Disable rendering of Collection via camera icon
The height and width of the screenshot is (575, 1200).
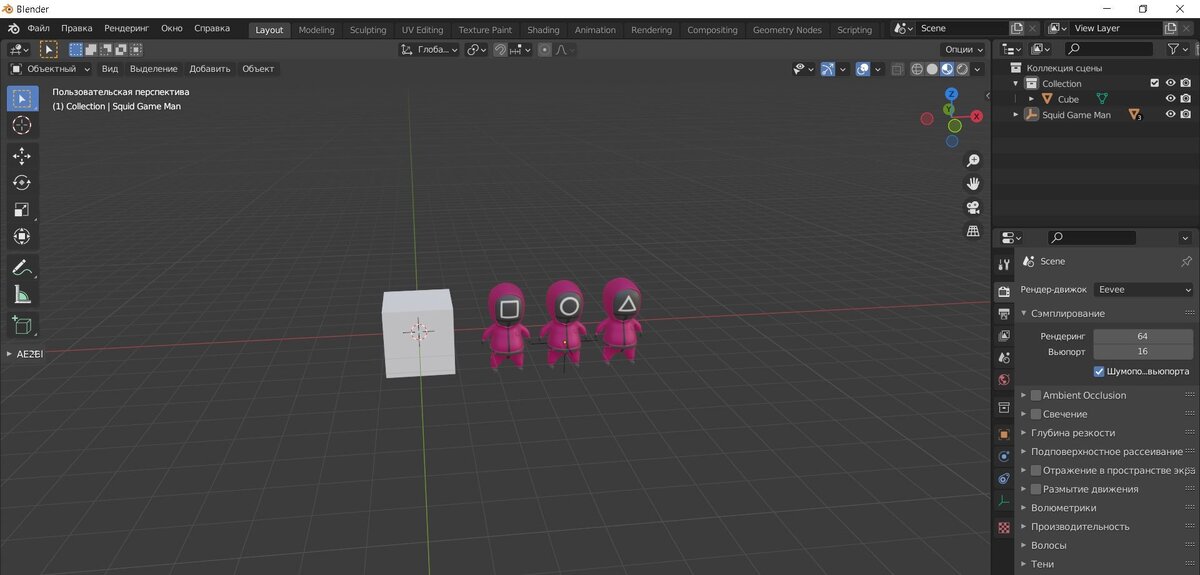pos(1185,83)
